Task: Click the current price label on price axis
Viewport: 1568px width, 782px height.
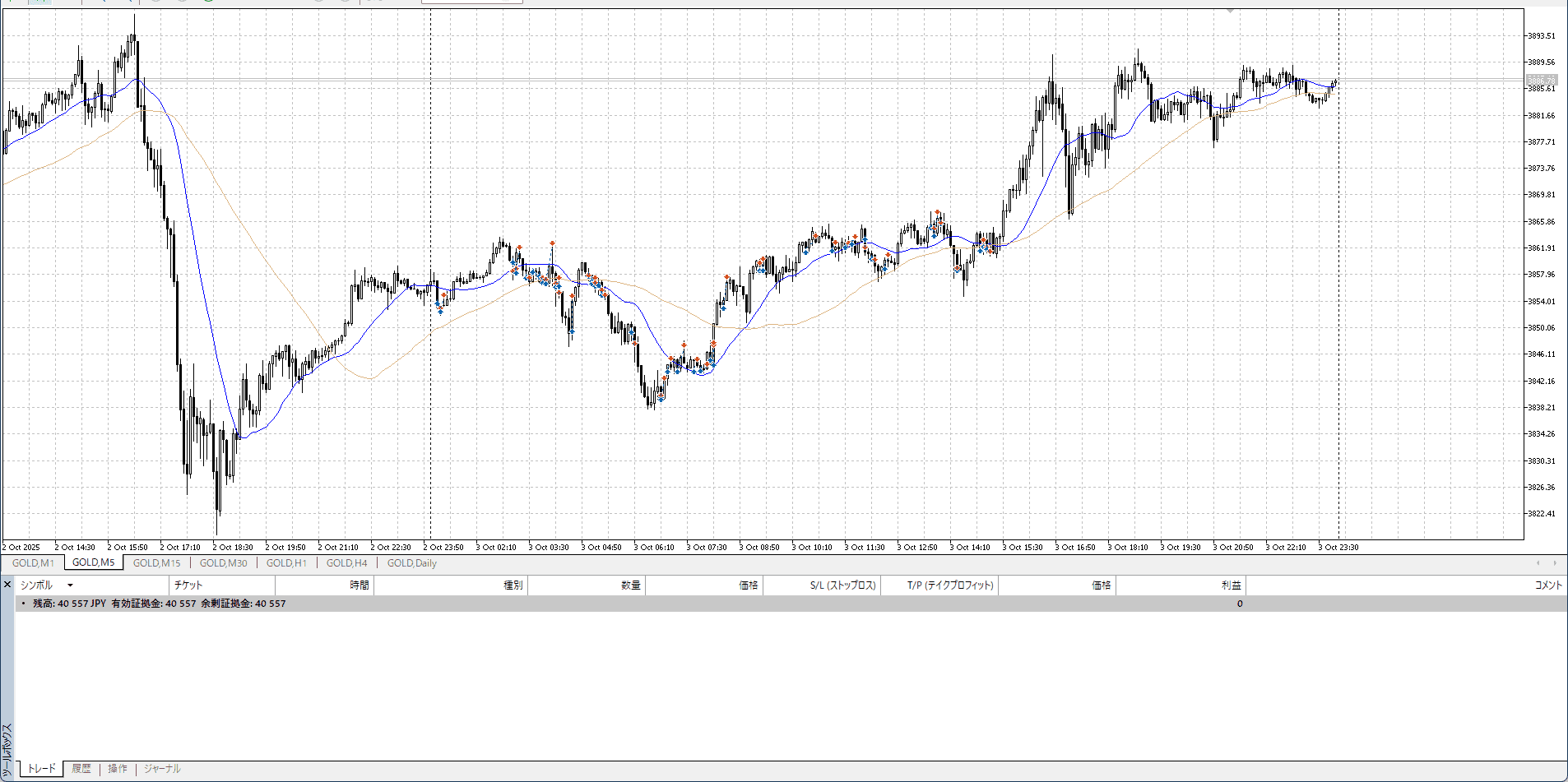Action: pyautogui.click(x=1541, y=81)
